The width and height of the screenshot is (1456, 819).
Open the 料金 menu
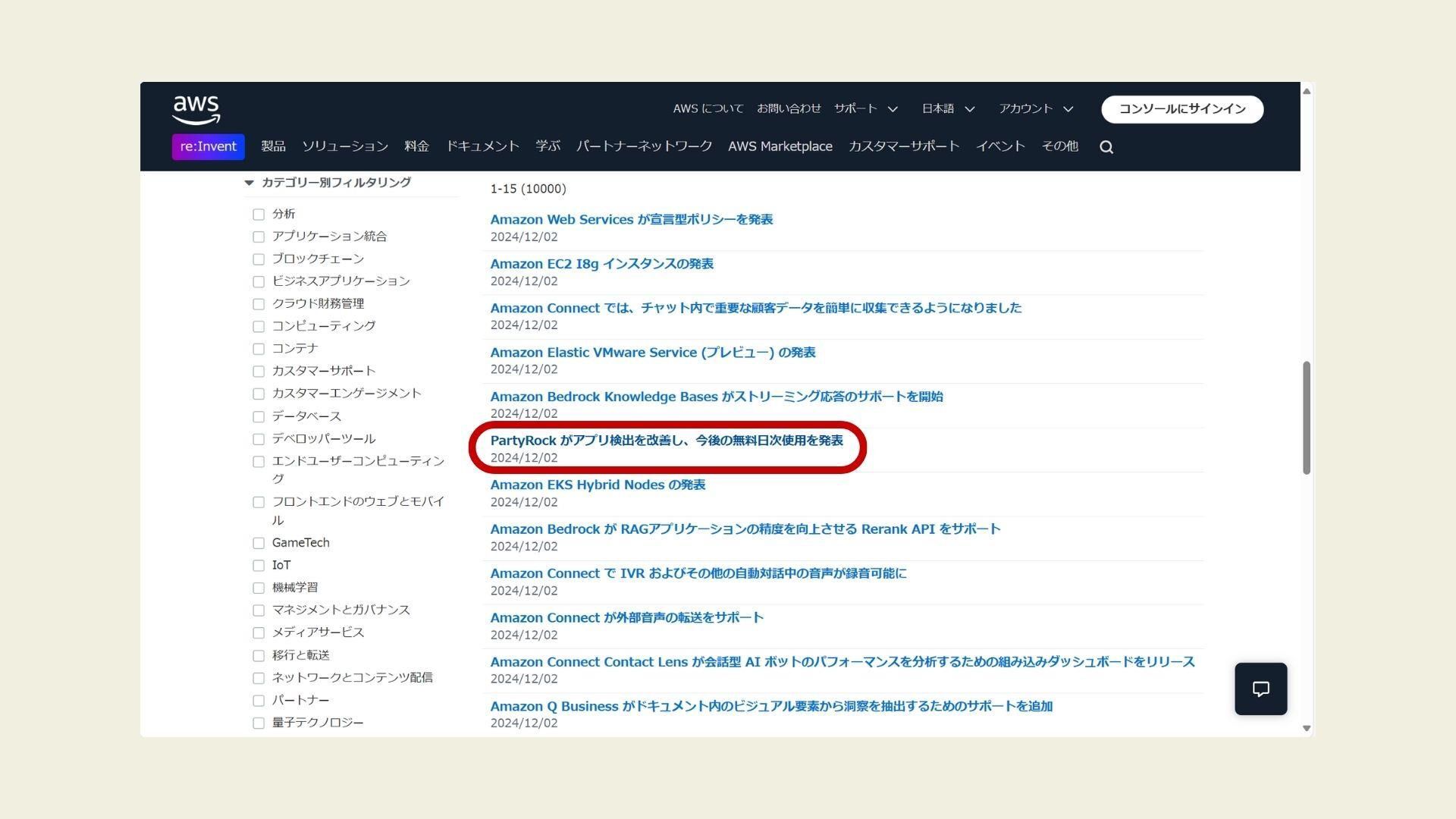417,146
